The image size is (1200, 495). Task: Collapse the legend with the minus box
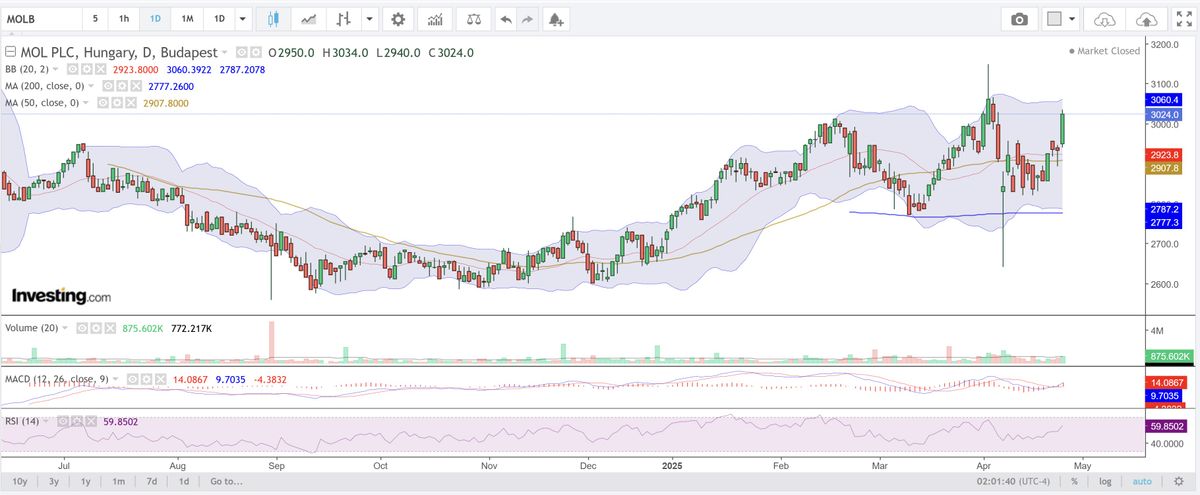10,52
